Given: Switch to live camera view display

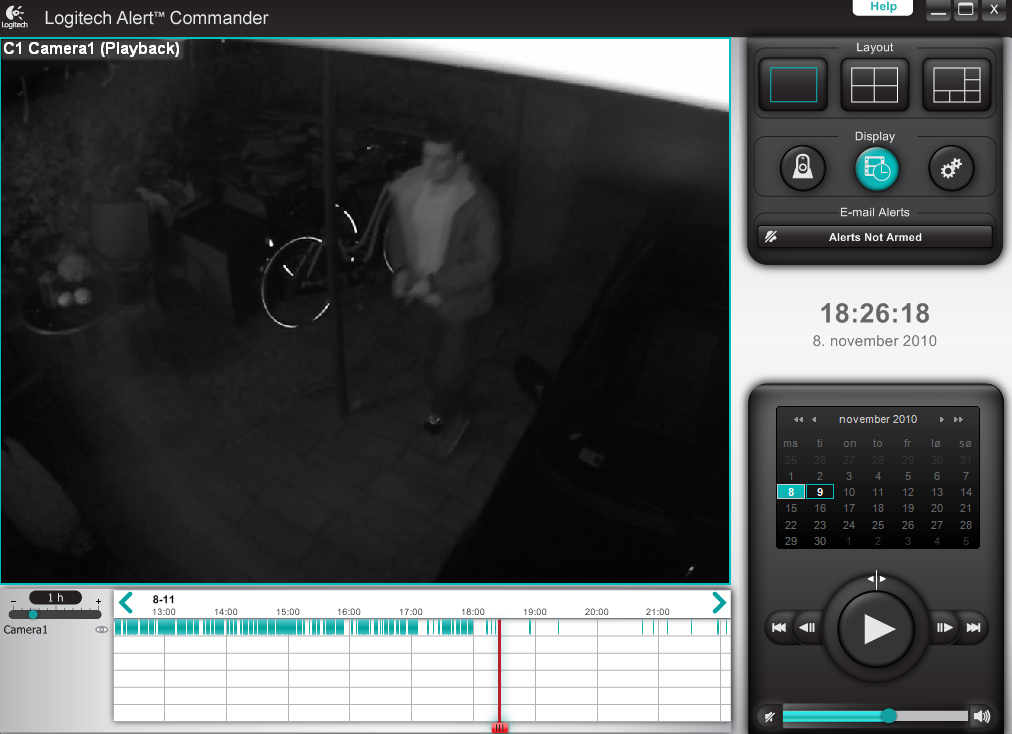Looking at the screenshot, I should [802, 168].
